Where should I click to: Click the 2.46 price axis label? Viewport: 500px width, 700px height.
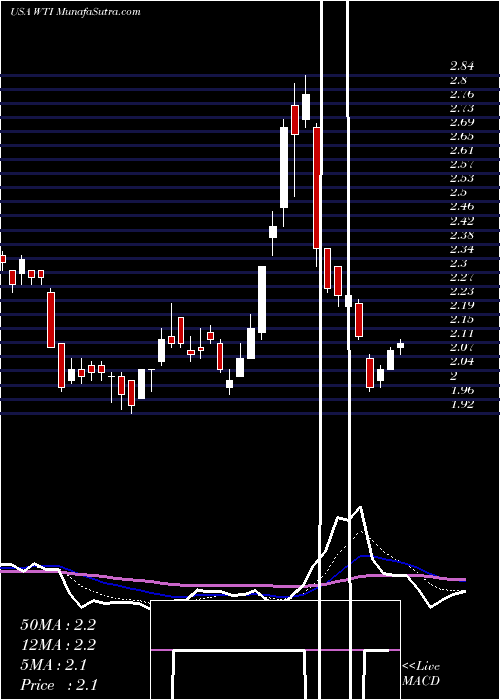click(x=462, y=207)
